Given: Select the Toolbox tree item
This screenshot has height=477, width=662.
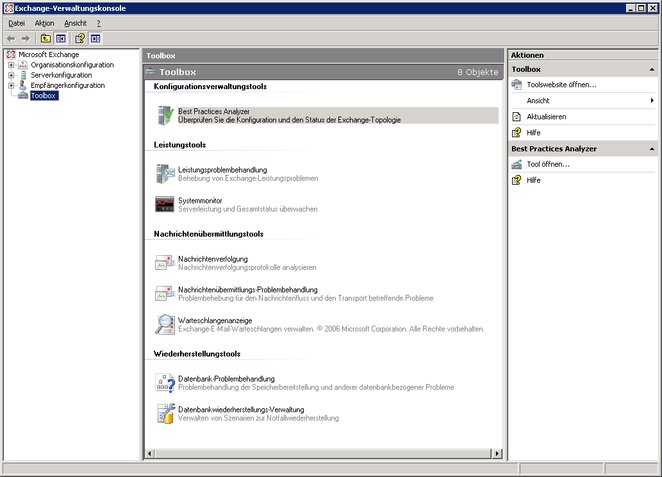Looking at the screenshot, I should pos(43,96).
